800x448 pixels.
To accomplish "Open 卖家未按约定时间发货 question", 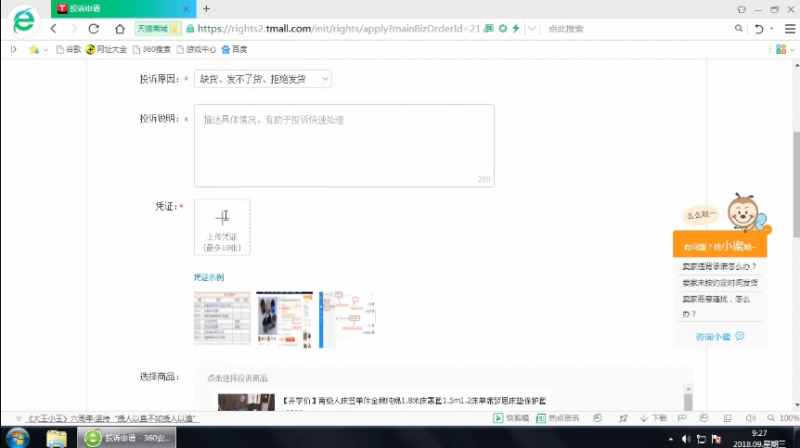I will [720, 283].
